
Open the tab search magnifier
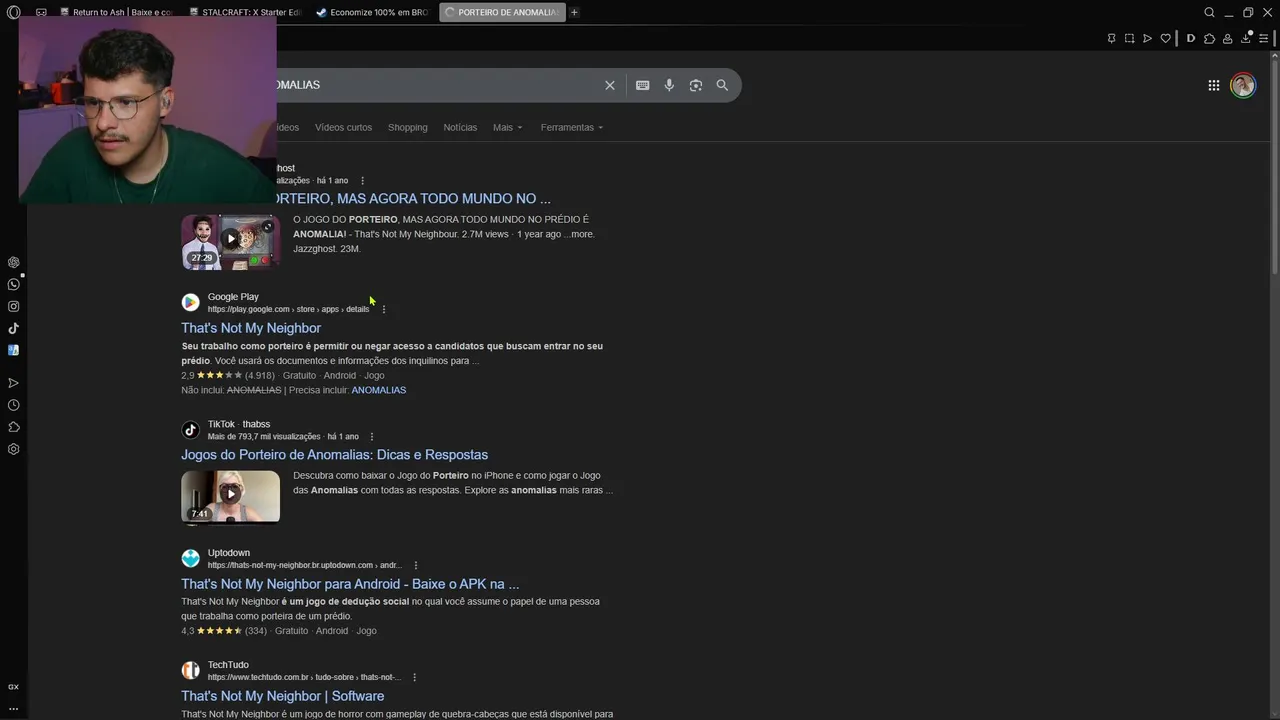(1209, 12)
